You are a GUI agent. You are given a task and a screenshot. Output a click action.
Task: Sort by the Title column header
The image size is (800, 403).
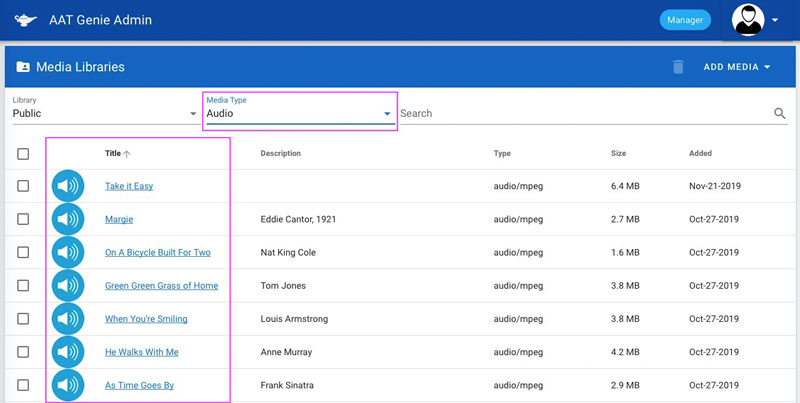(x=113, y=154)
